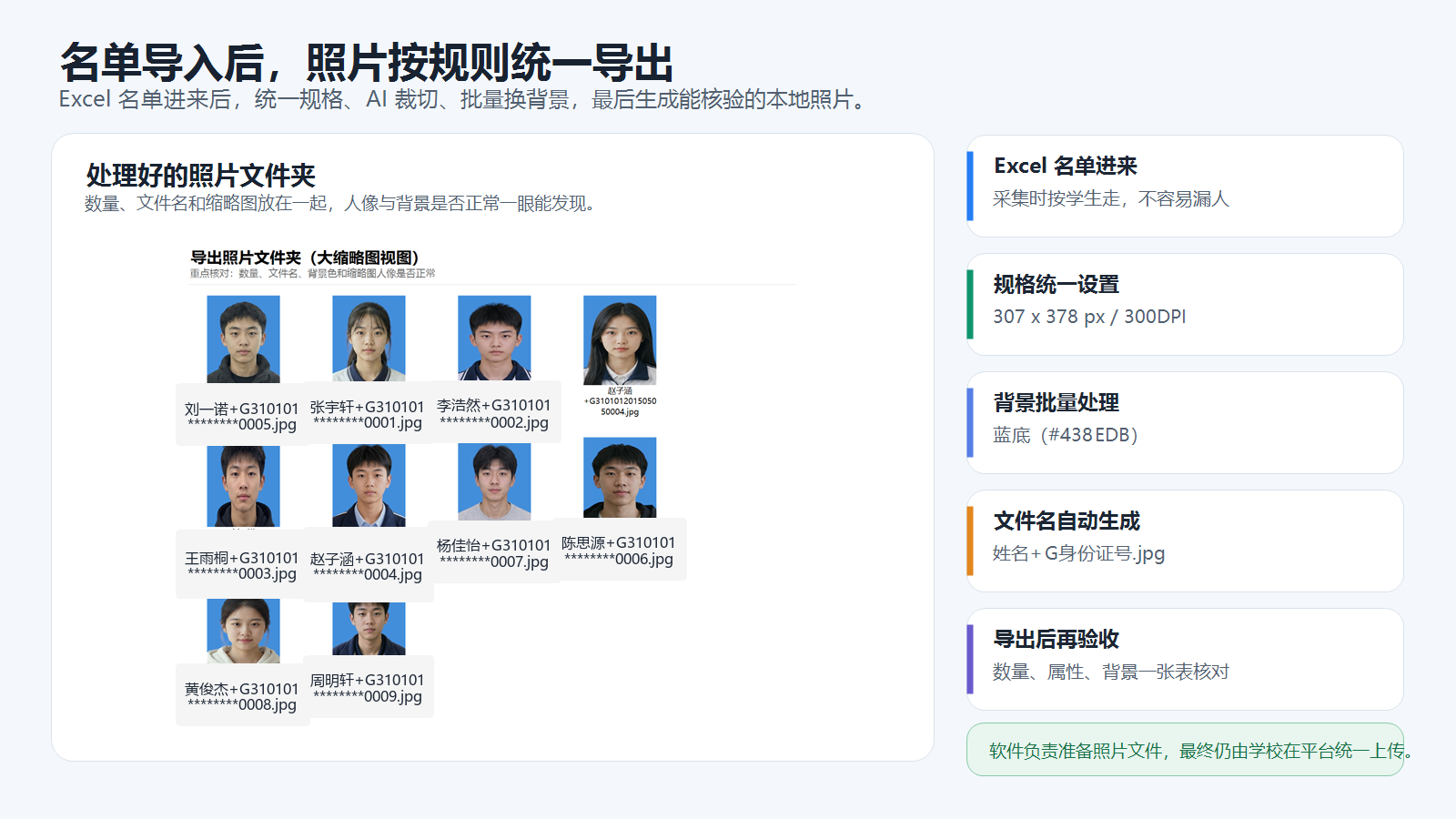The height and width of the screenshot is (819, 1456).
Task: Select the thumbnail above 赵子涵 ********0004.jpg
Action: pos(369,485)
